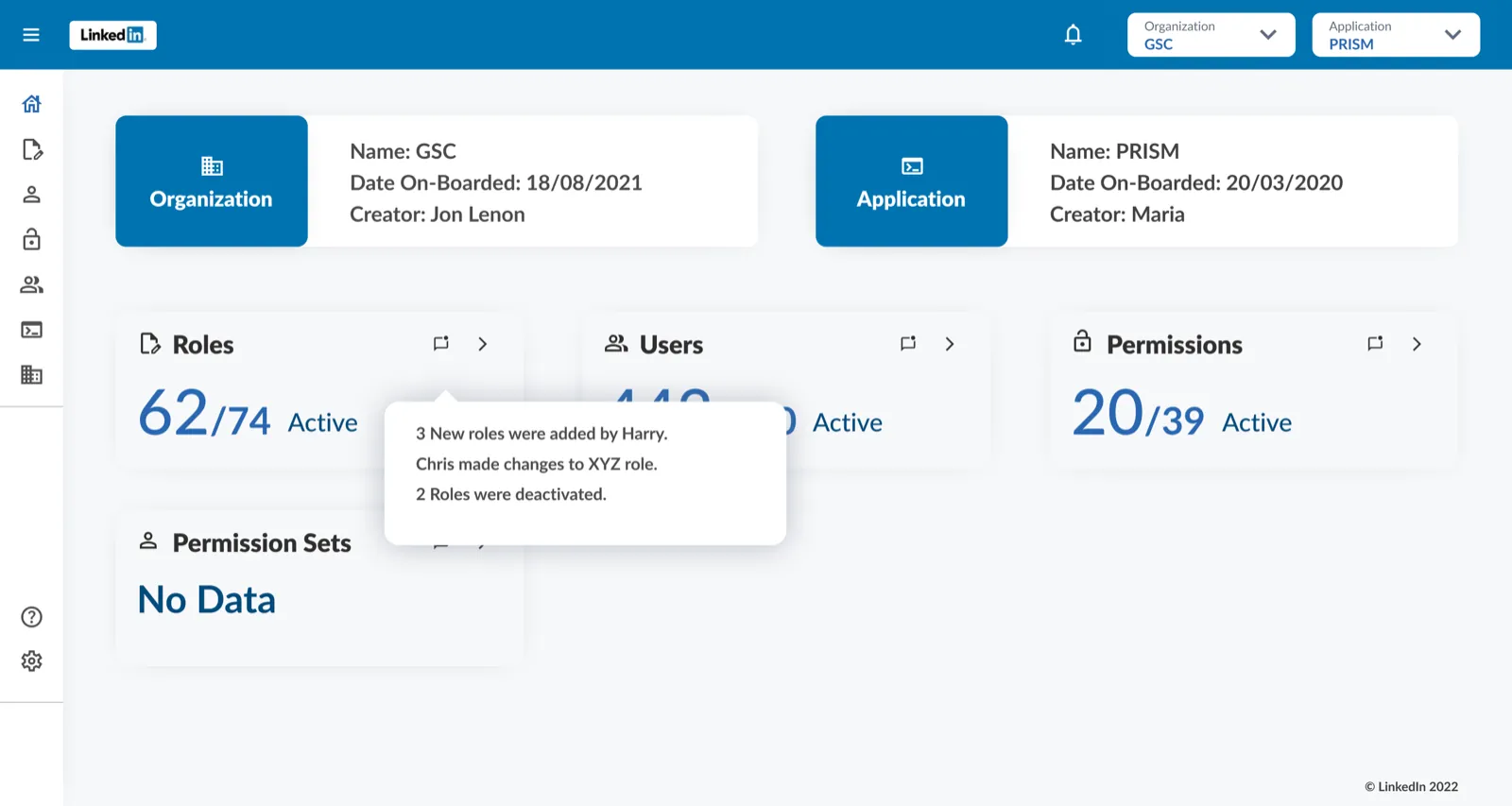
Task: Show Users activity flag notes
Action: pyautogui.click(x=908, y=344)
